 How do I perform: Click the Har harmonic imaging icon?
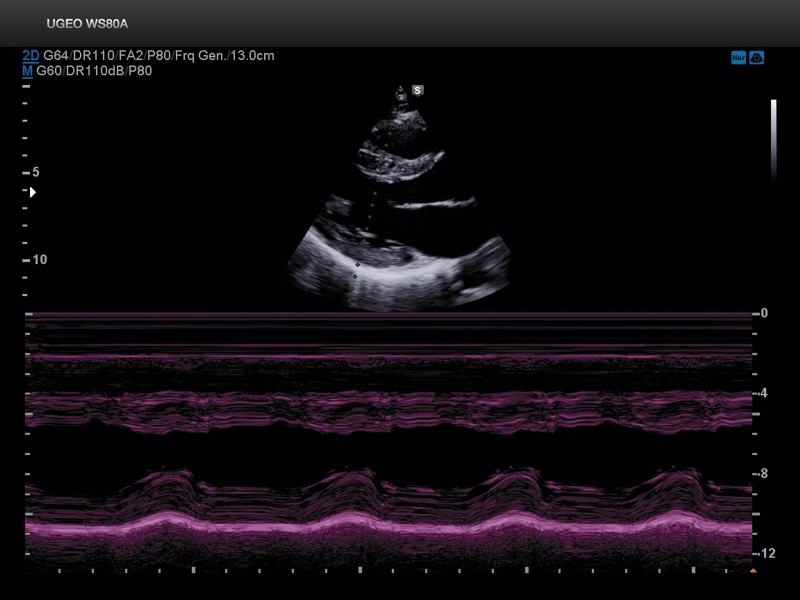(x=738, y=58)
